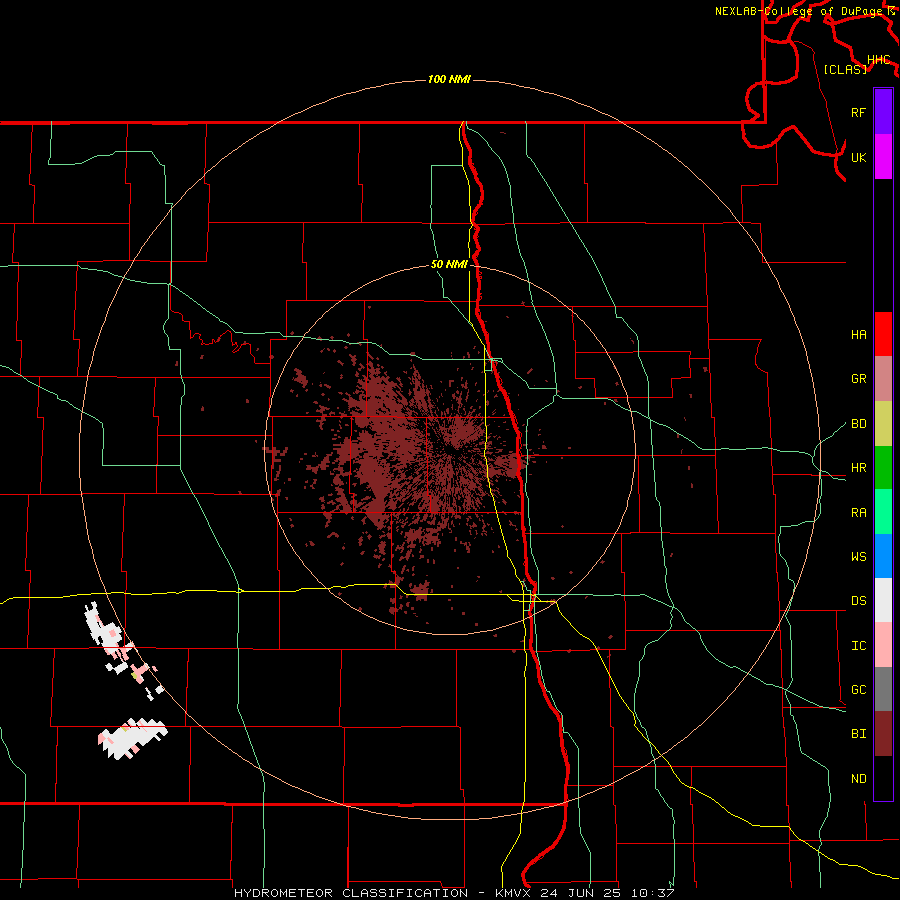Click the purple RF legend swatch
This screenshot has height=900, width=900.
[x=883, y=112]
